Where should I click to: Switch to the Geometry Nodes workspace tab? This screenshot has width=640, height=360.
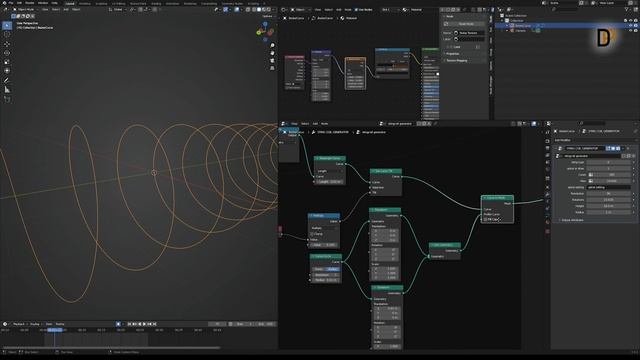click(x=232, y=3)
